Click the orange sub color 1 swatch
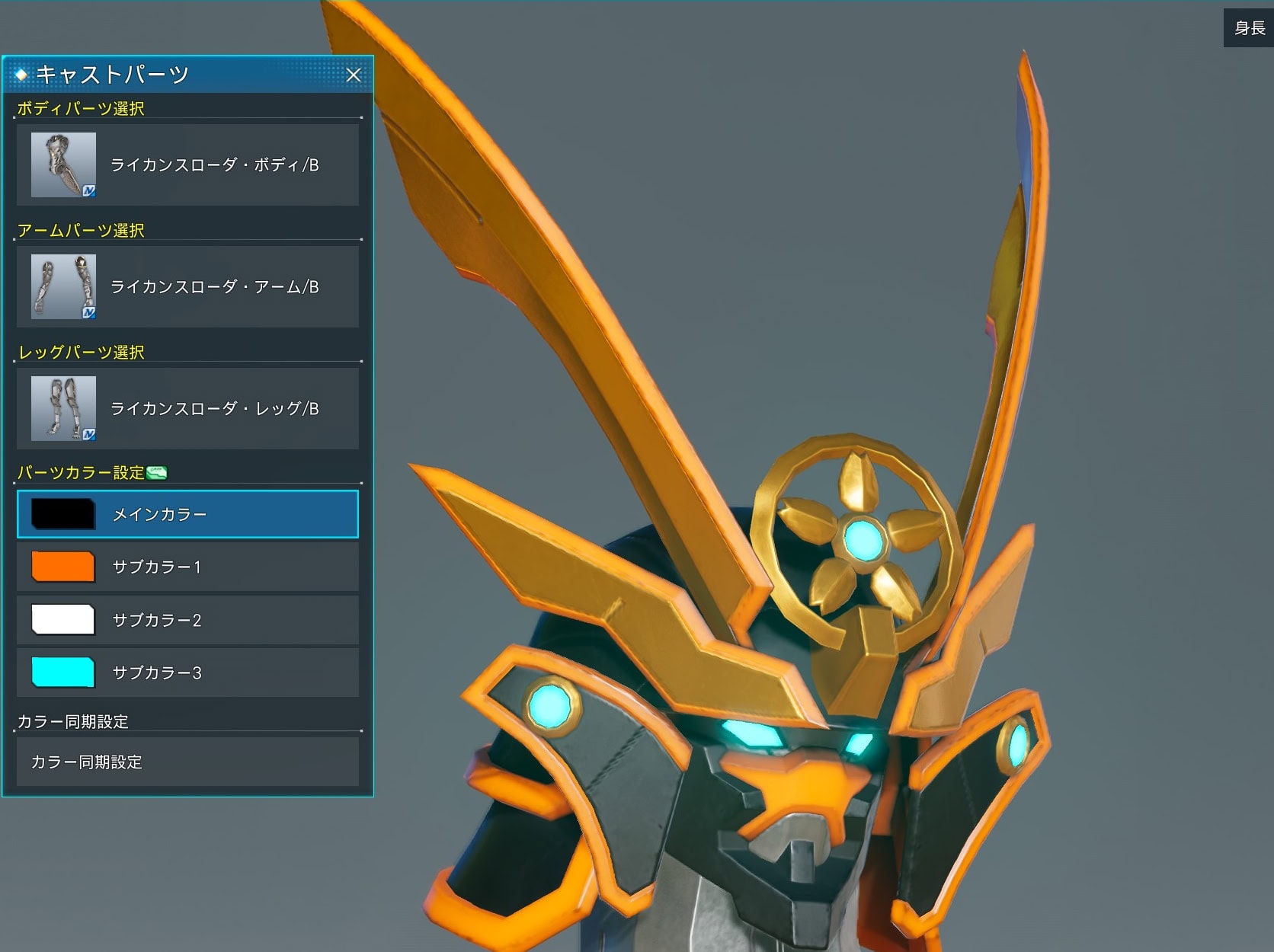The height and width of the screenshot is (952, 1274). click(x=63, y=567)
